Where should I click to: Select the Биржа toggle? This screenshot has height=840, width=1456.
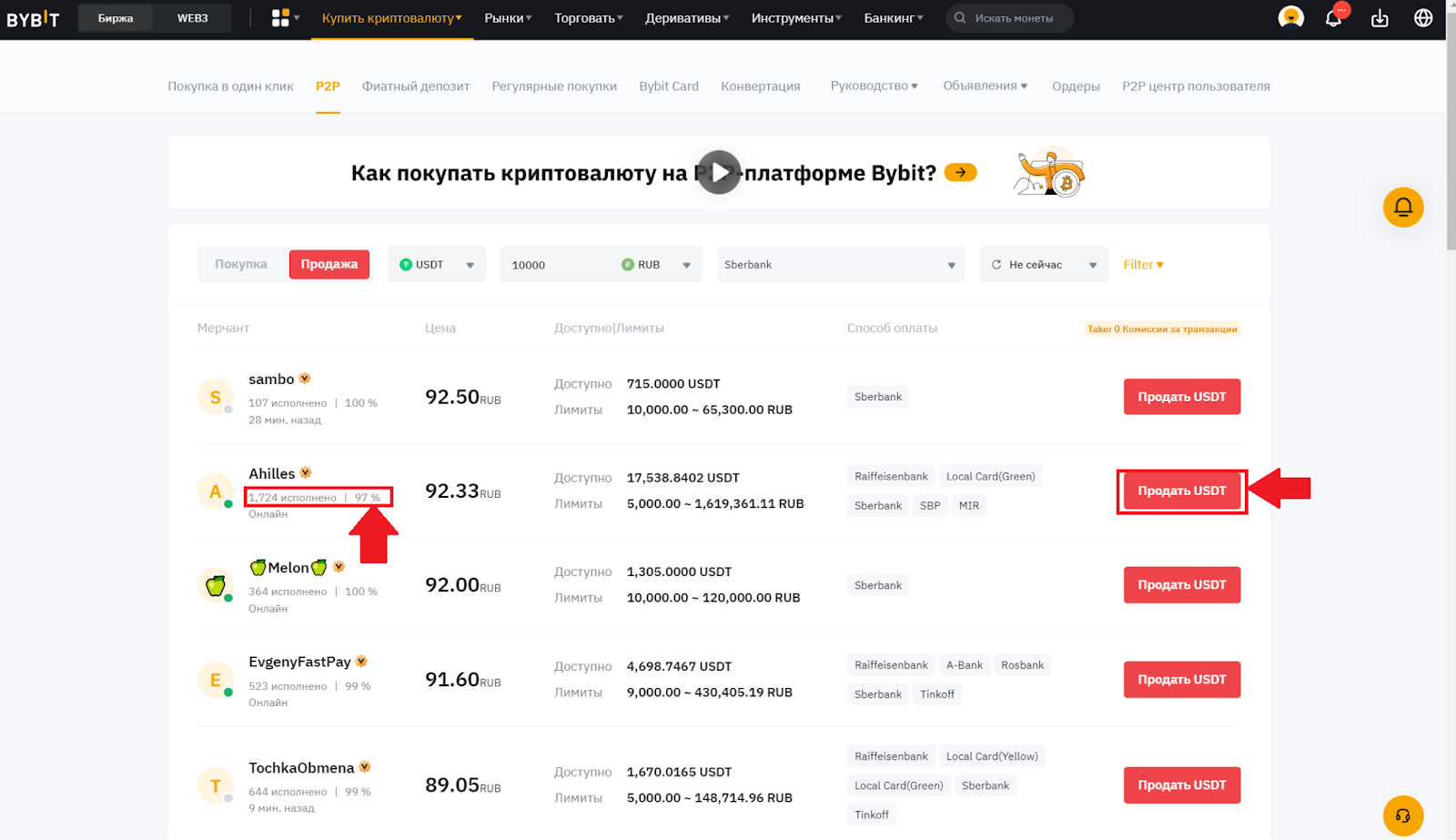(x=116, y=18)
